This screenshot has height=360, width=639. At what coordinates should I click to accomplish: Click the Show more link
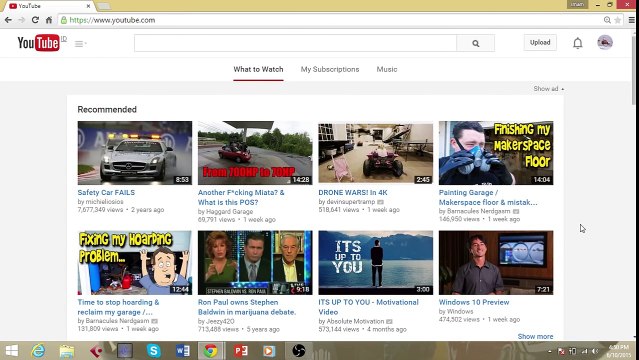click(x=535, y=336)
